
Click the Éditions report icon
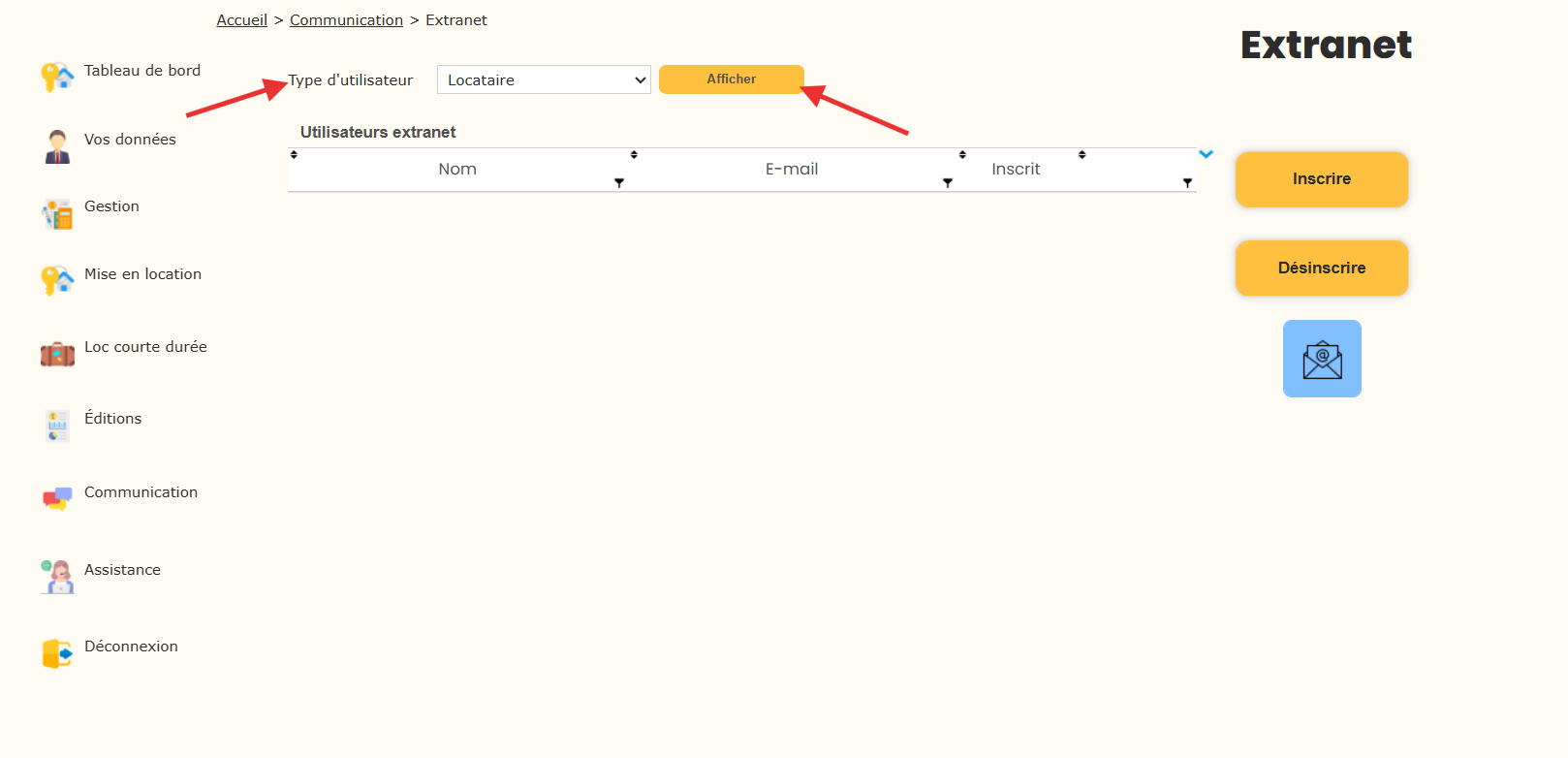[x=57, y=426]
